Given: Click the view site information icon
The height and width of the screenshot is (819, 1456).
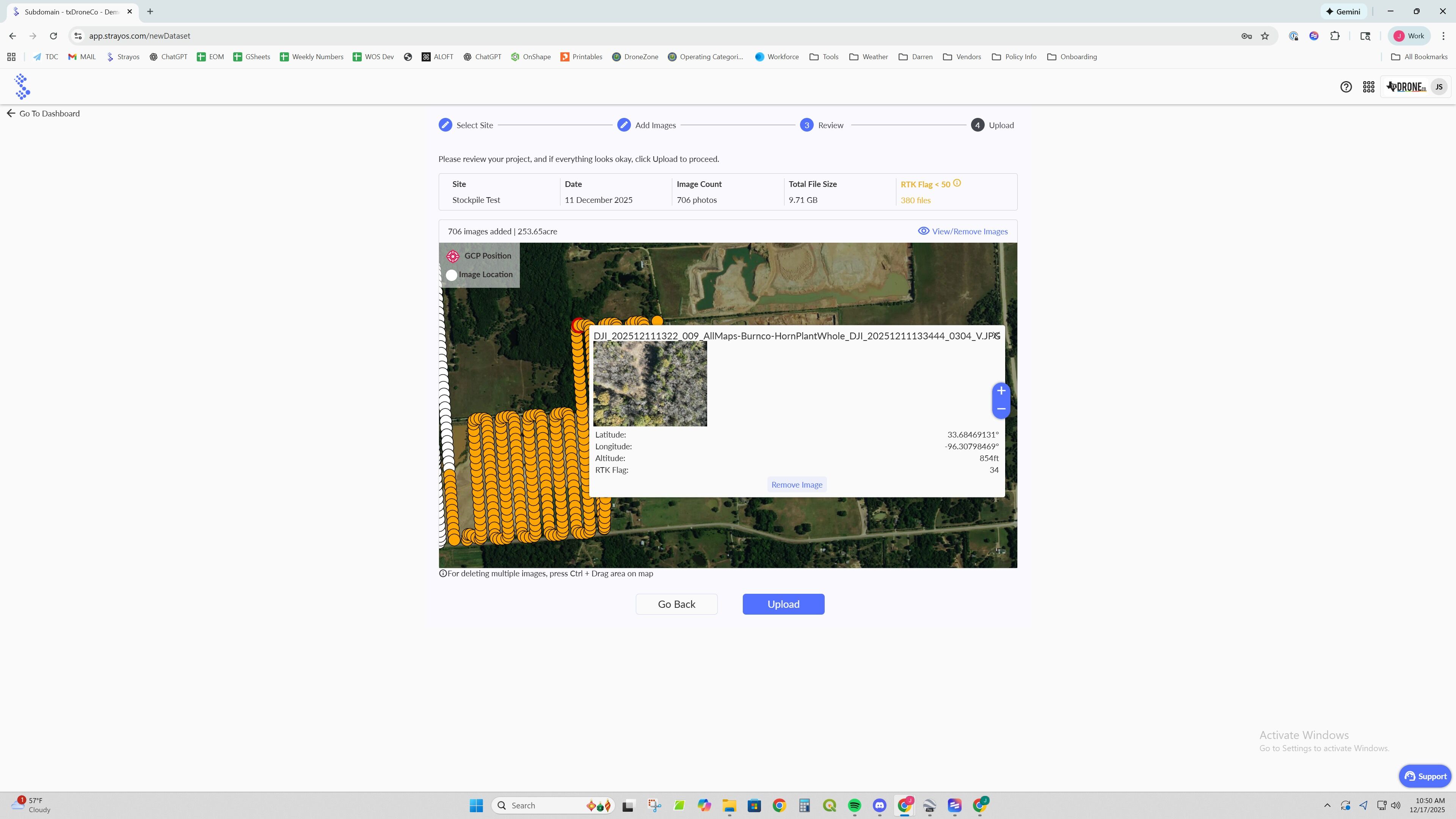Looking at the screenshot, I should click(78, 36).
